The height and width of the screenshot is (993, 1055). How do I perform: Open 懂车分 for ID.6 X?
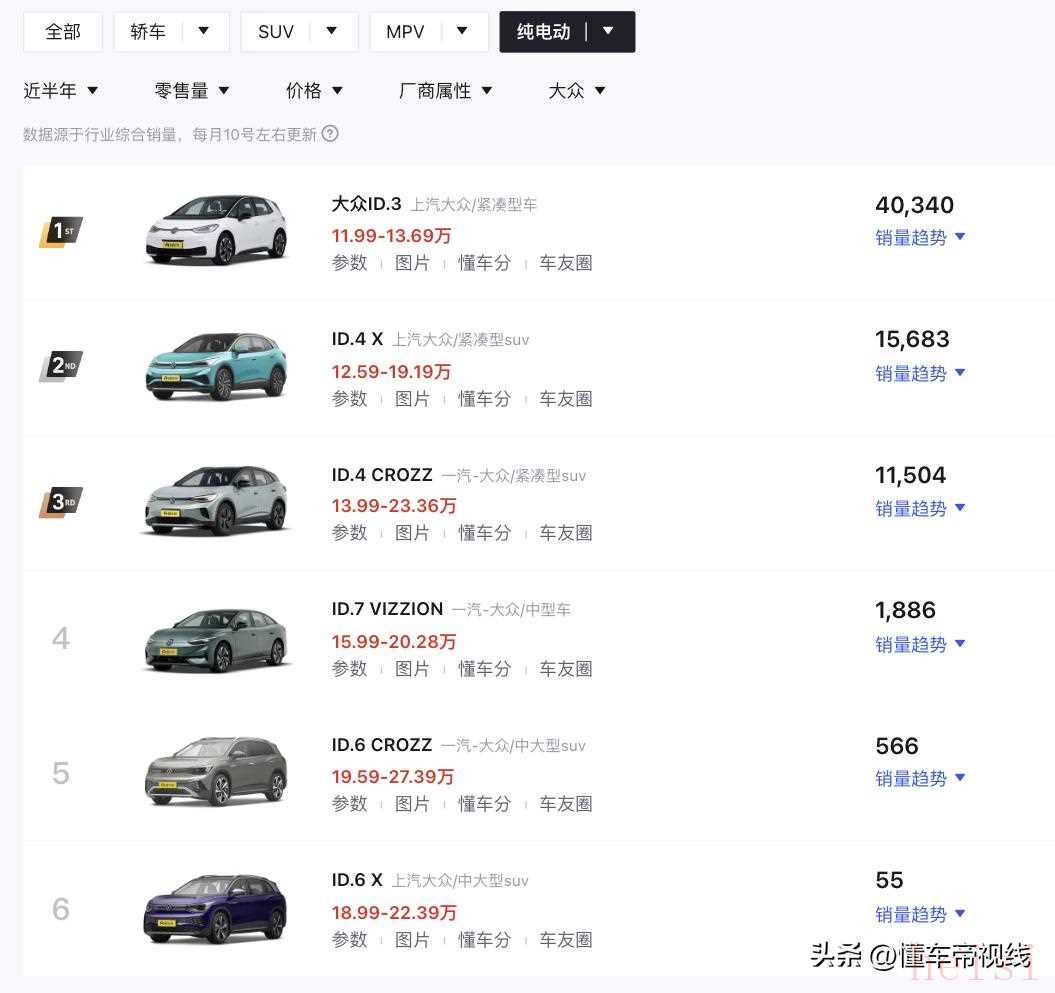click(x=484, y=939)
